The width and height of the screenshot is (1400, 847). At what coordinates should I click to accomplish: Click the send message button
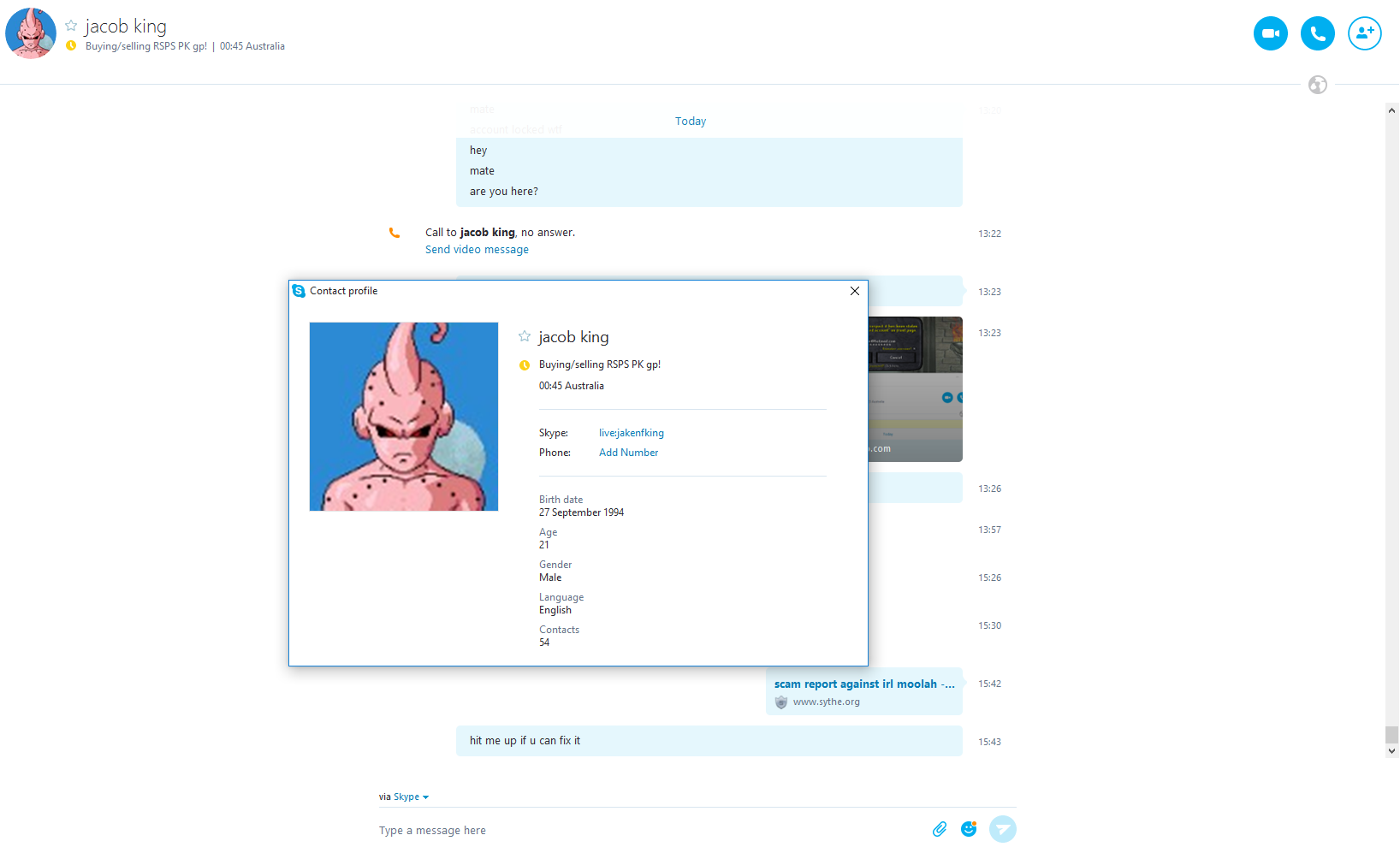pyautogui.click(x=1003, y=829)
